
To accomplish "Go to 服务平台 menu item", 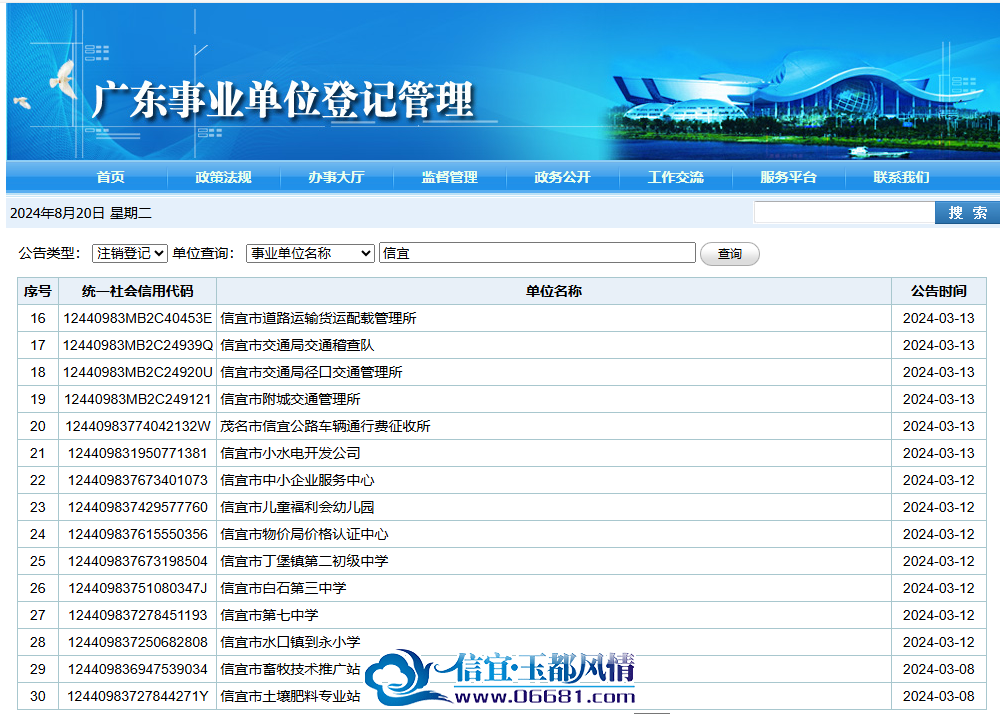I will pyautogui.click(x=788, y=177).
